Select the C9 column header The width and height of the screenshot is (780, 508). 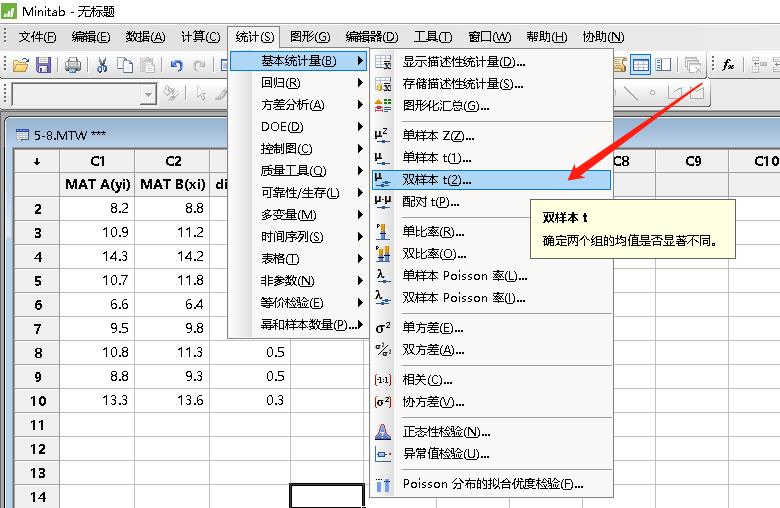click(x=692, y=161)
